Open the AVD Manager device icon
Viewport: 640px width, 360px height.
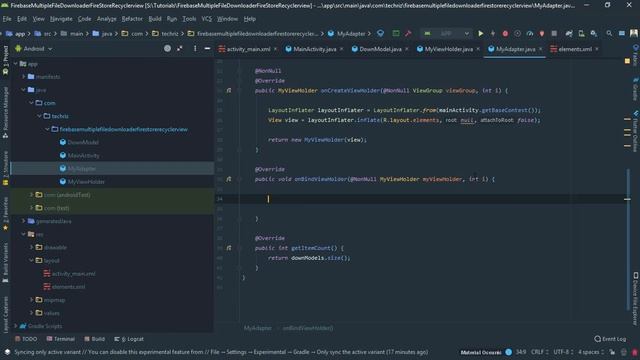[x=581, y=33]
